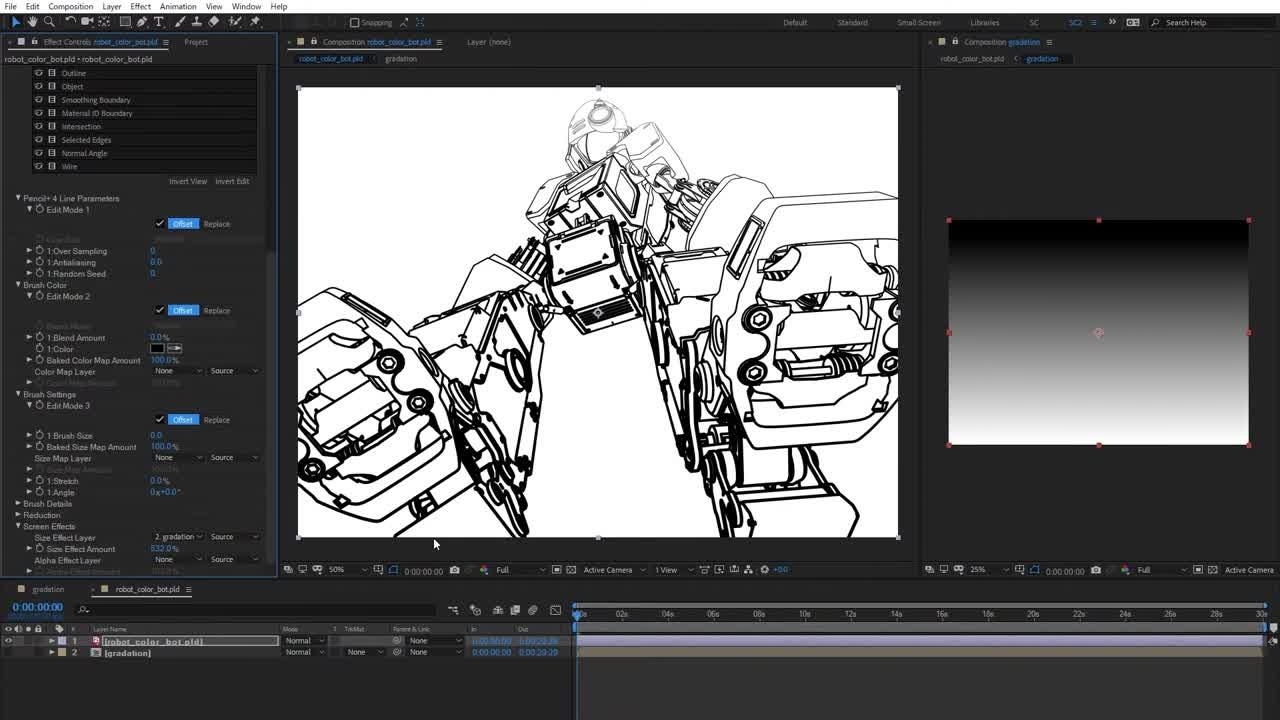Open the Animation menu
The height and width of the screenshot is (720, 1280).
(x=177, y=7)
